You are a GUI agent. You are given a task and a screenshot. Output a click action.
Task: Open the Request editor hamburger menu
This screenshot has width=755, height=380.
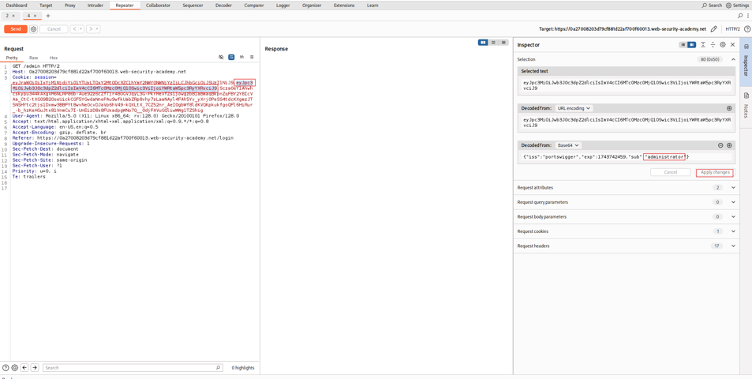click(x=251, y=57)
